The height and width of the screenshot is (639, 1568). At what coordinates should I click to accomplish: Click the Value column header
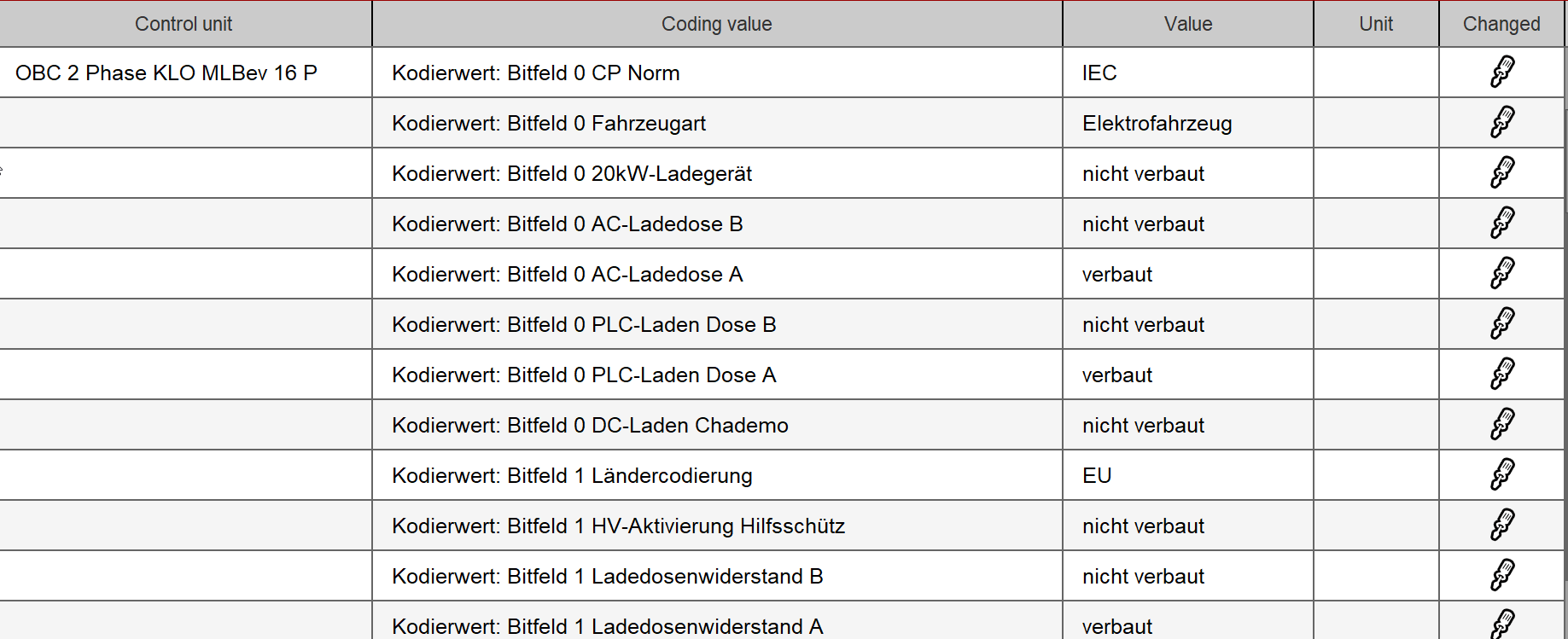[1187, 24]
